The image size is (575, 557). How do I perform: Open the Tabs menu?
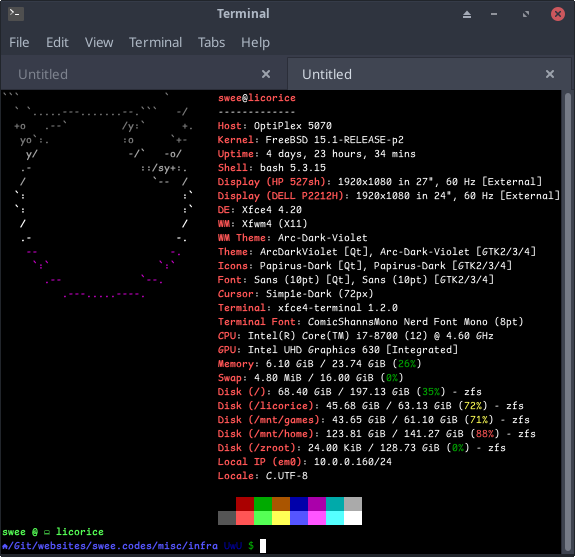pyautogui.click(x=212, y=43)
